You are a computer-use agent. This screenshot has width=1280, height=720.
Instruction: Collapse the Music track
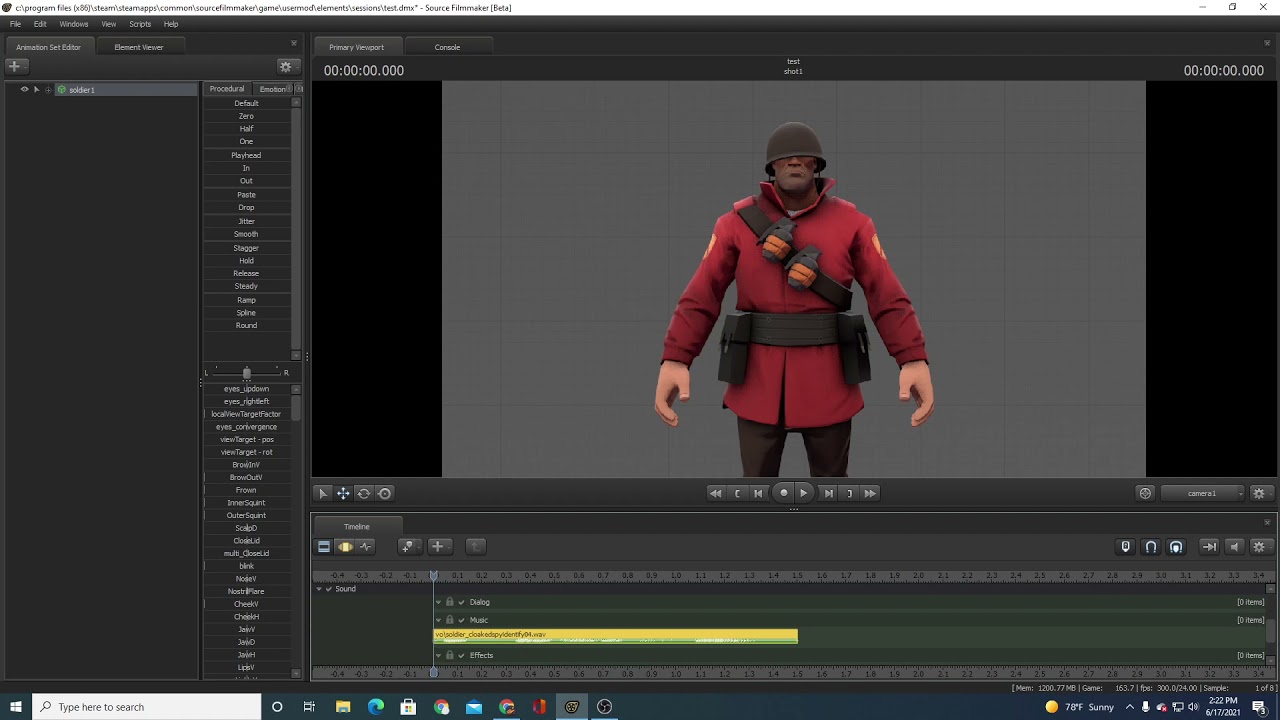coord(438,620)
